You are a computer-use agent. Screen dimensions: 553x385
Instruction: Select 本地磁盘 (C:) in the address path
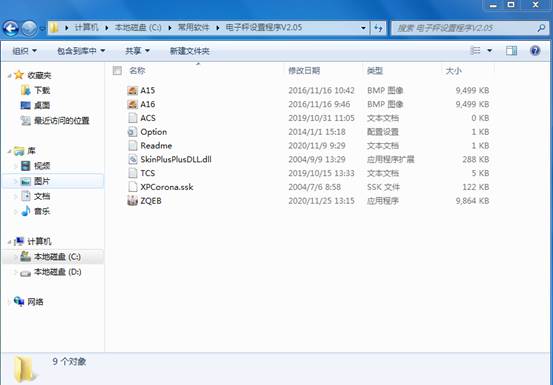click(x=138, y=28)
